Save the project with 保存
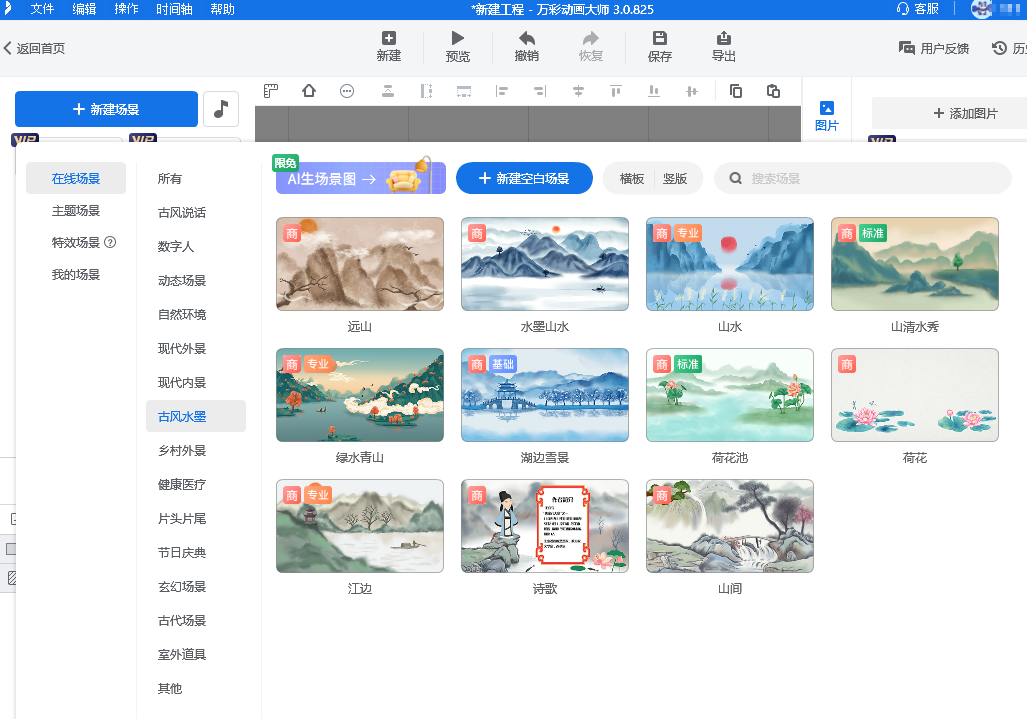Screen dimensions: 1027x719 pyautogui.click(x=659, y=46)
